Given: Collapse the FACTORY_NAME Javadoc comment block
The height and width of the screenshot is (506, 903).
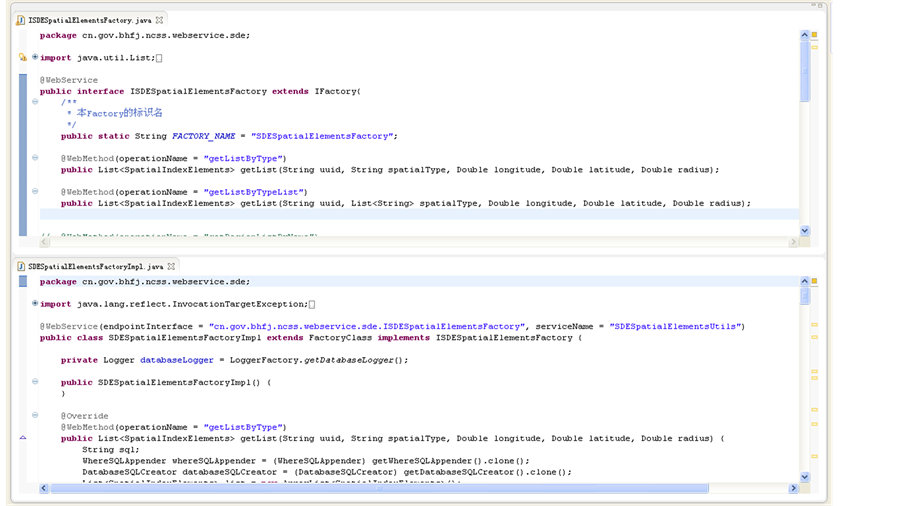Looking at the screenshot, I should point(35,102).
